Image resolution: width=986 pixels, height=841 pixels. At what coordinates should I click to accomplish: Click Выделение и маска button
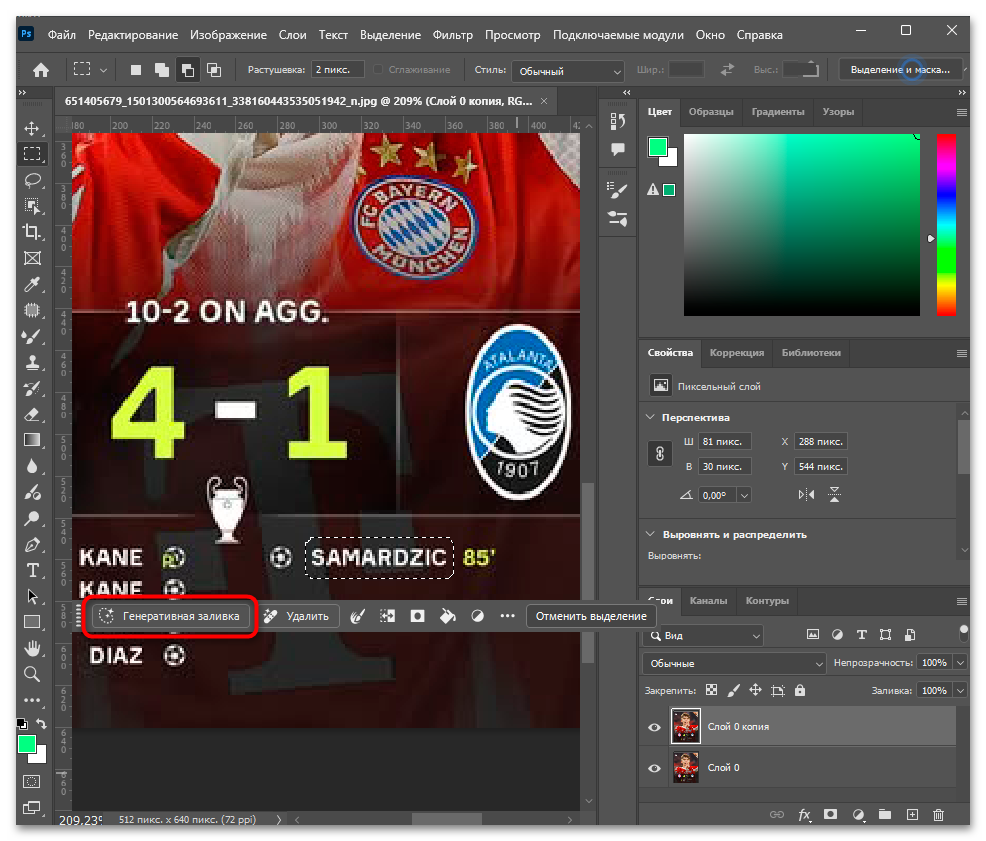pyautogui.click(x=900, y=70)
